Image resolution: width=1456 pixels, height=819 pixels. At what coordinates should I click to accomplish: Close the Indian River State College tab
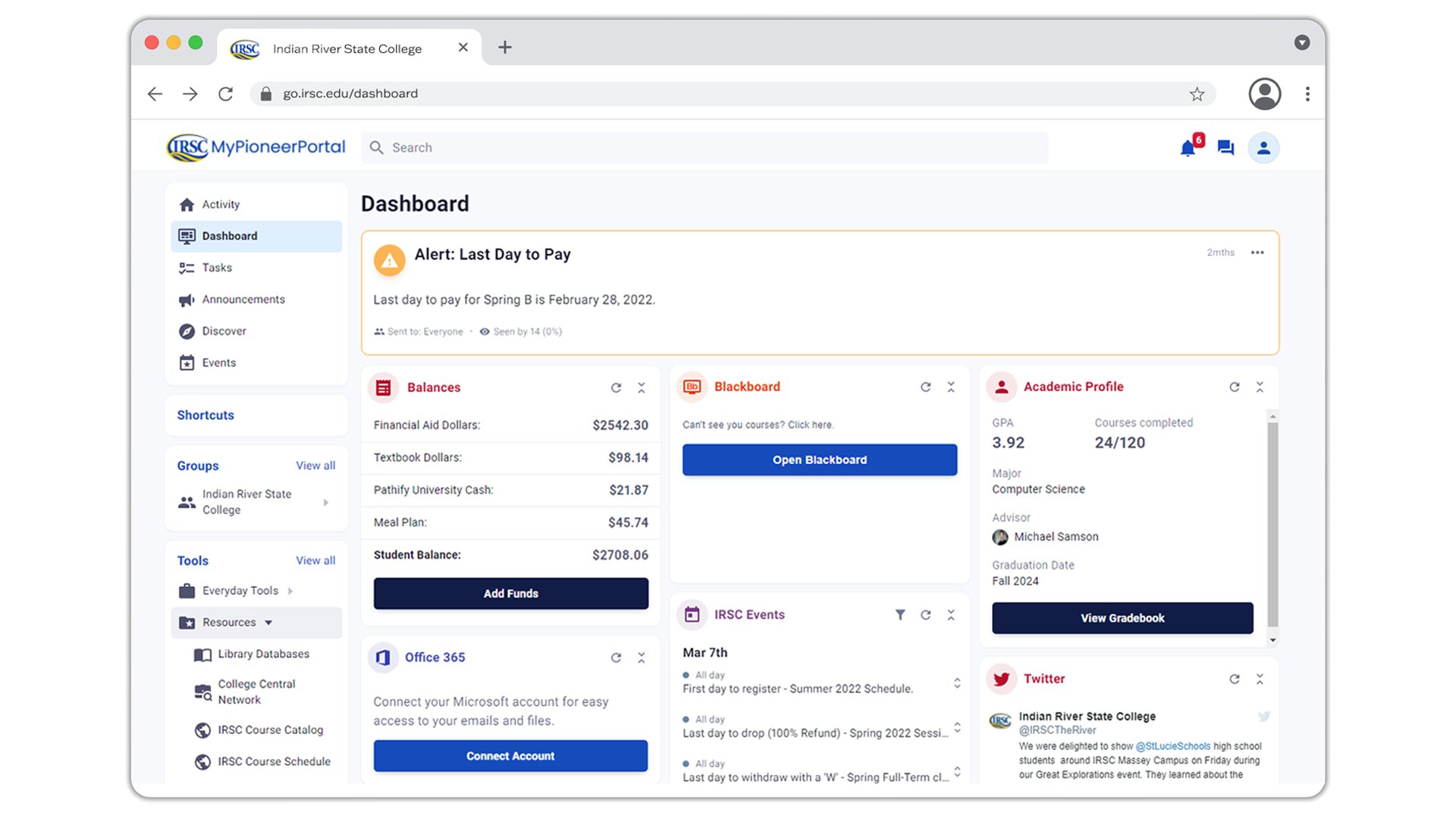[463, 48]
